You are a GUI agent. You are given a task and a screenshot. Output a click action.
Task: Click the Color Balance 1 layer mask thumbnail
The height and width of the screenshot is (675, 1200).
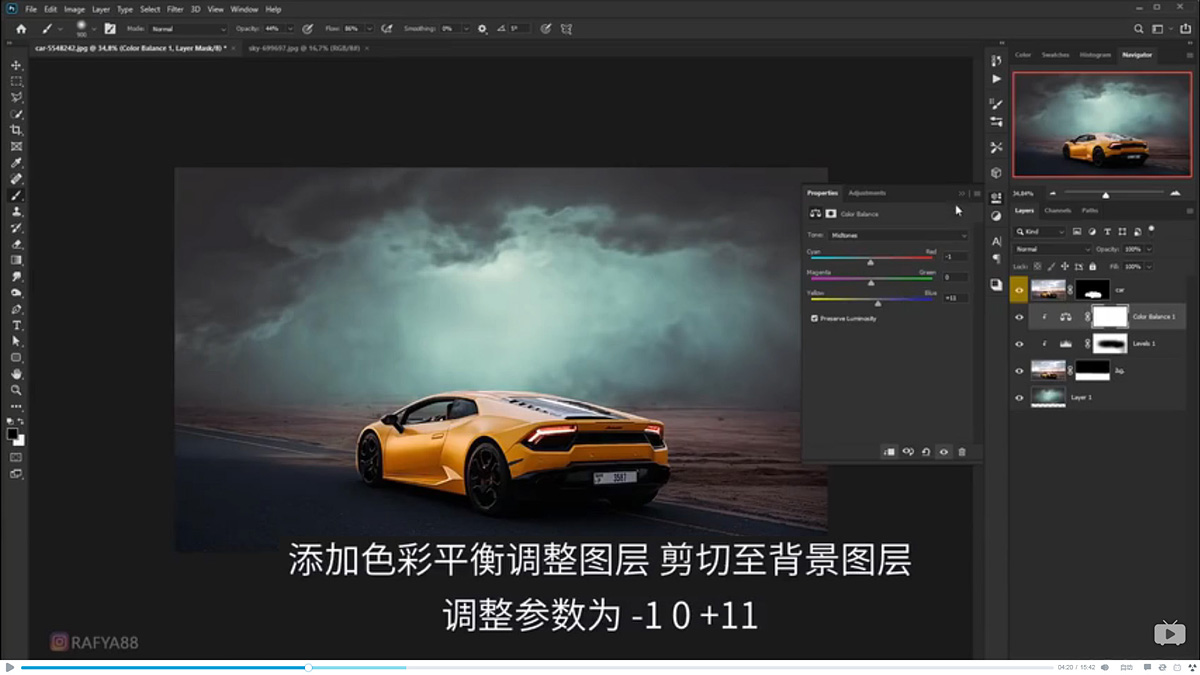pos(1110,317)
